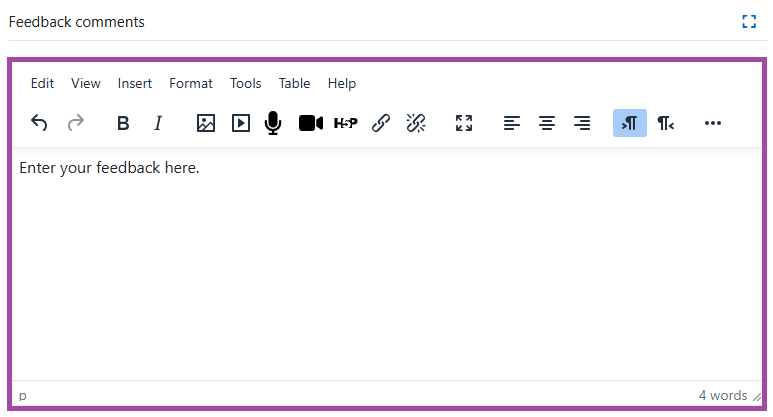The height and width of the screenshot is (417, 773).
Task: Toggle editor fullscreen mode in the toolbar
Action: pos(464,123)
